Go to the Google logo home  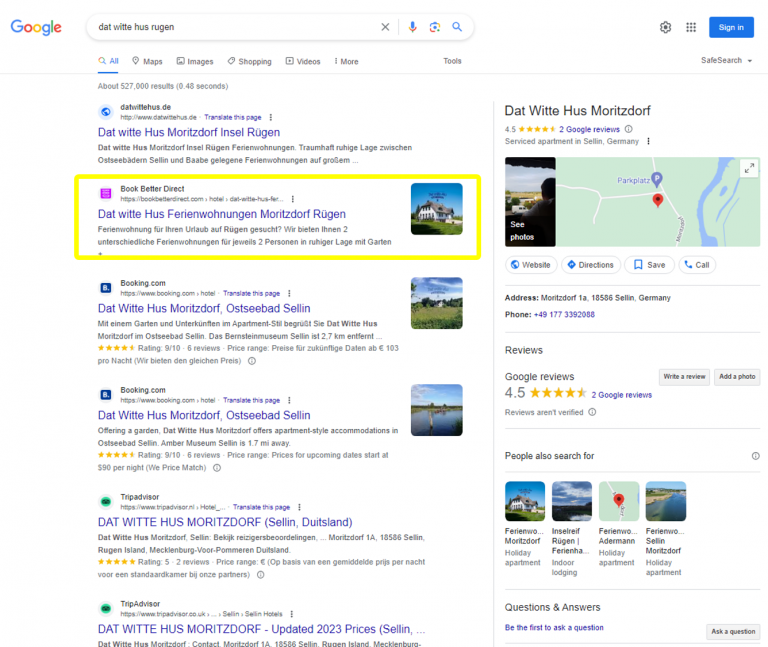coord(36,27)
